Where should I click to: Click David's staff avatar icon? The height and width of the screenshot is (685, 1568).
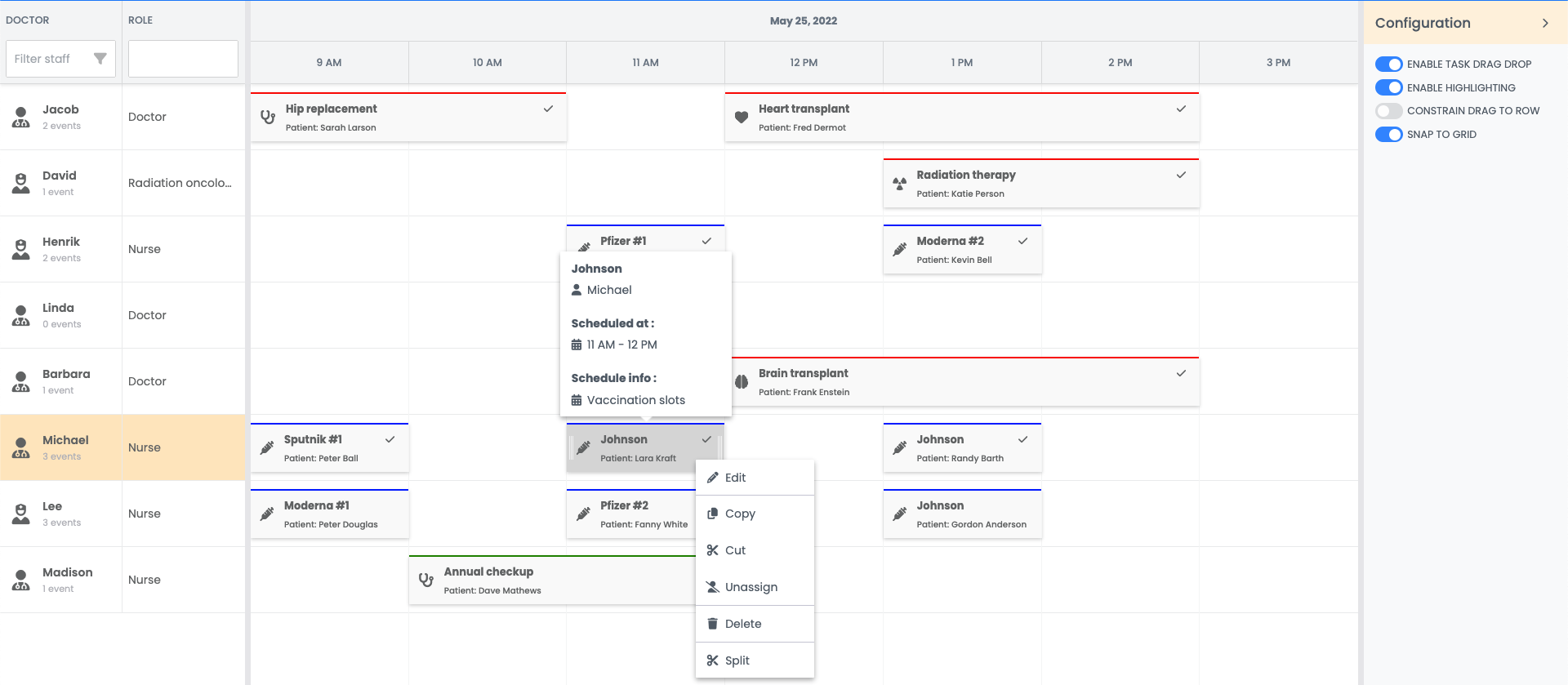pos(21,183)
